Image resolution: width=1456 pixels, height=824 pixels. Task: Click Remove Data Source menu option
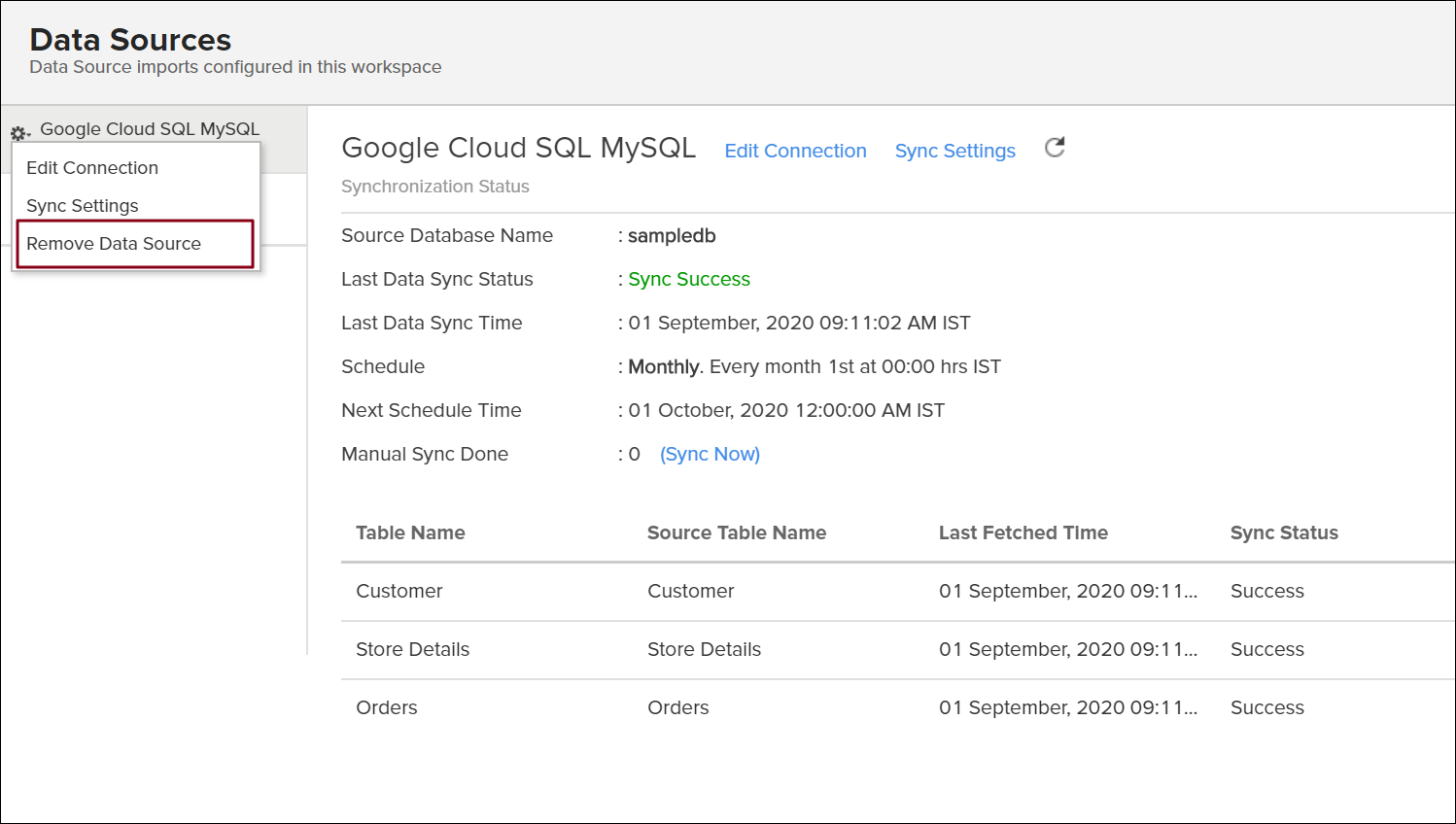(x=114, y=244)
